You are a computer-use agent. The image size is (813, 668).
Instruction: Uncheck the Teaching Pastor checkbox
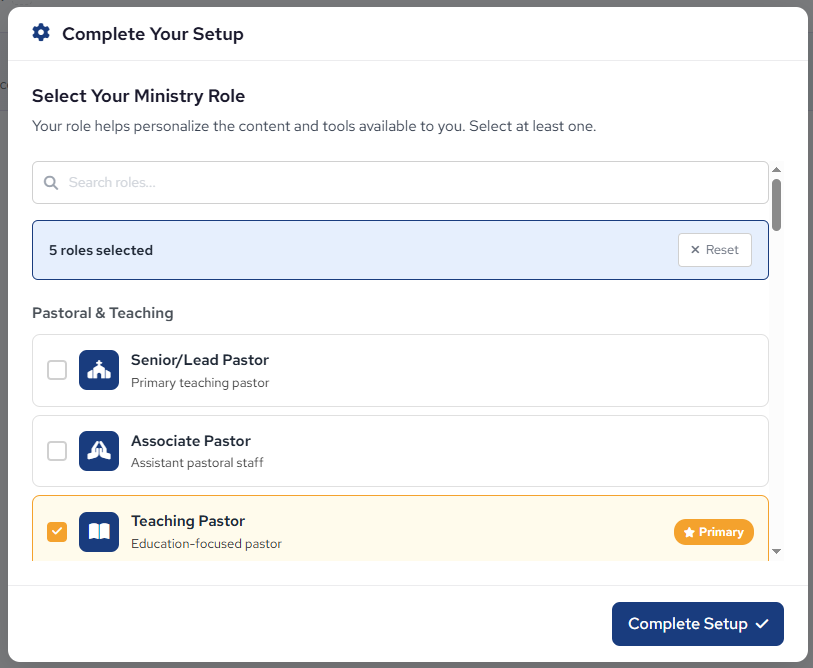[x=57, y=532]
